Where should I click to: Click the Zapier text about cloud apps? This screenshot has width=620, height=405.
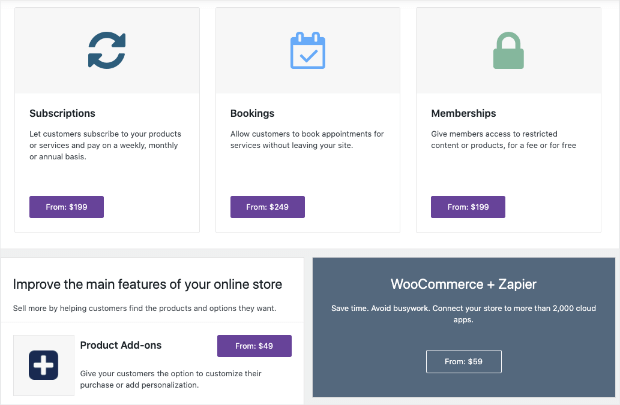point(463,314)
